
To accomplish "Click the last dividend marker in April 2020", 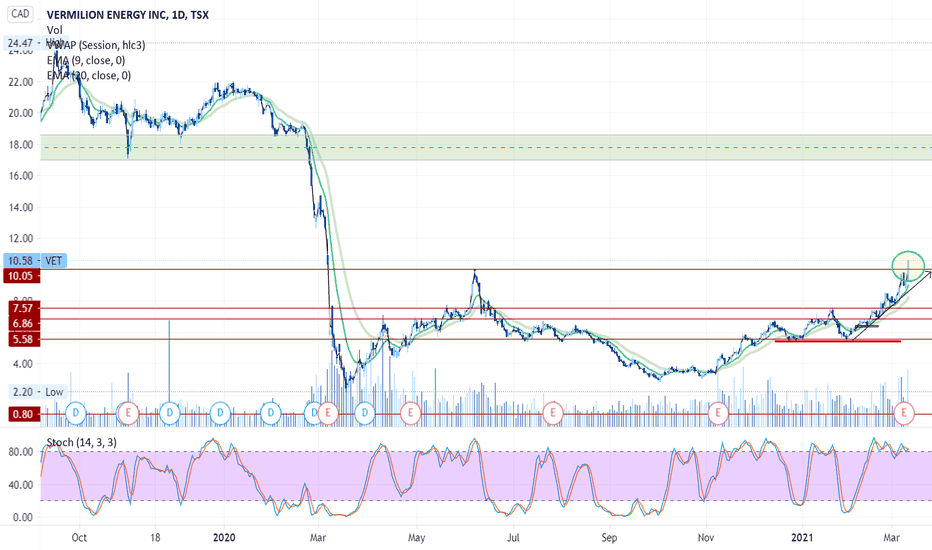I will (x=365, y=413).
